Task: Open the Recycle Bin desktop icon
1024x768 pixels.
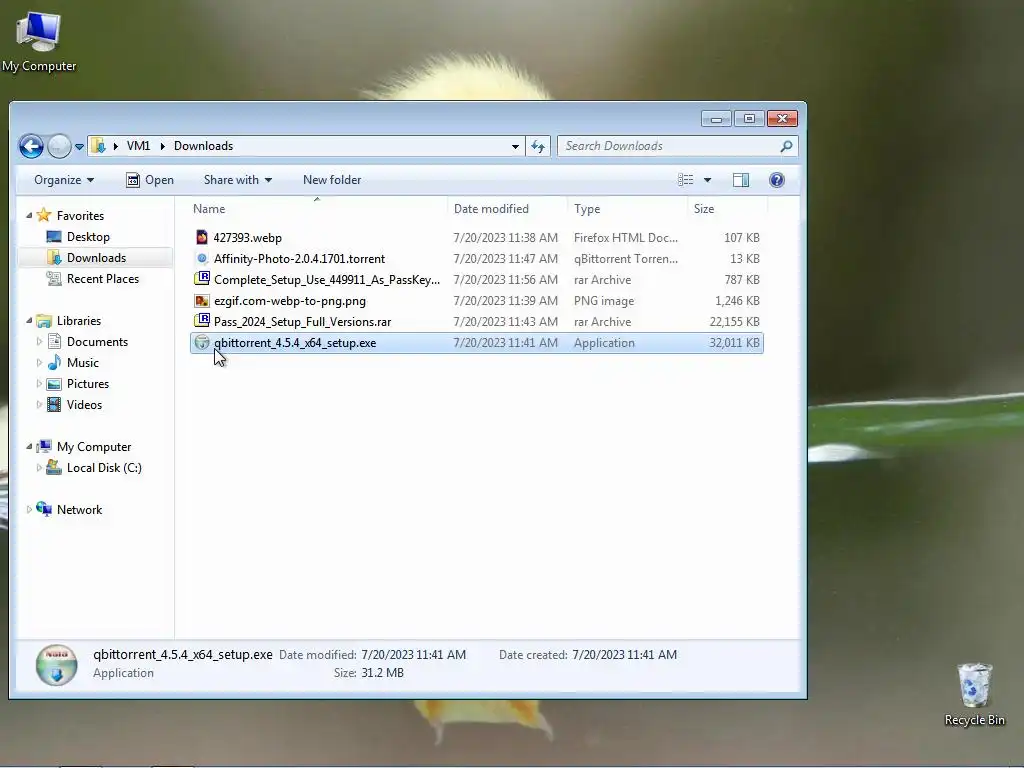Action: click(974, 694)
